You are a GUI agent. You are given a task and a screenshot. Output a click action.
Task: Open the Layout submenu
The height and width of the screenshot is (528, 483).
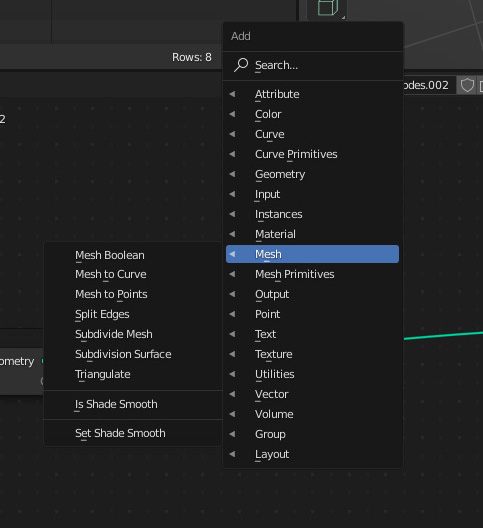(x=313, y=454)
